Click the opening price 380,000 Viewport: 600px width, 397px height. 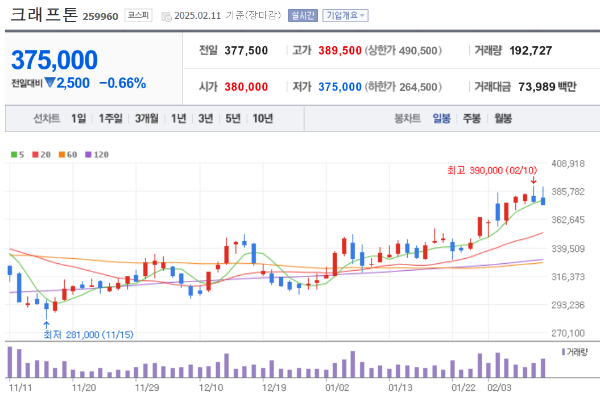pos(246,87)
